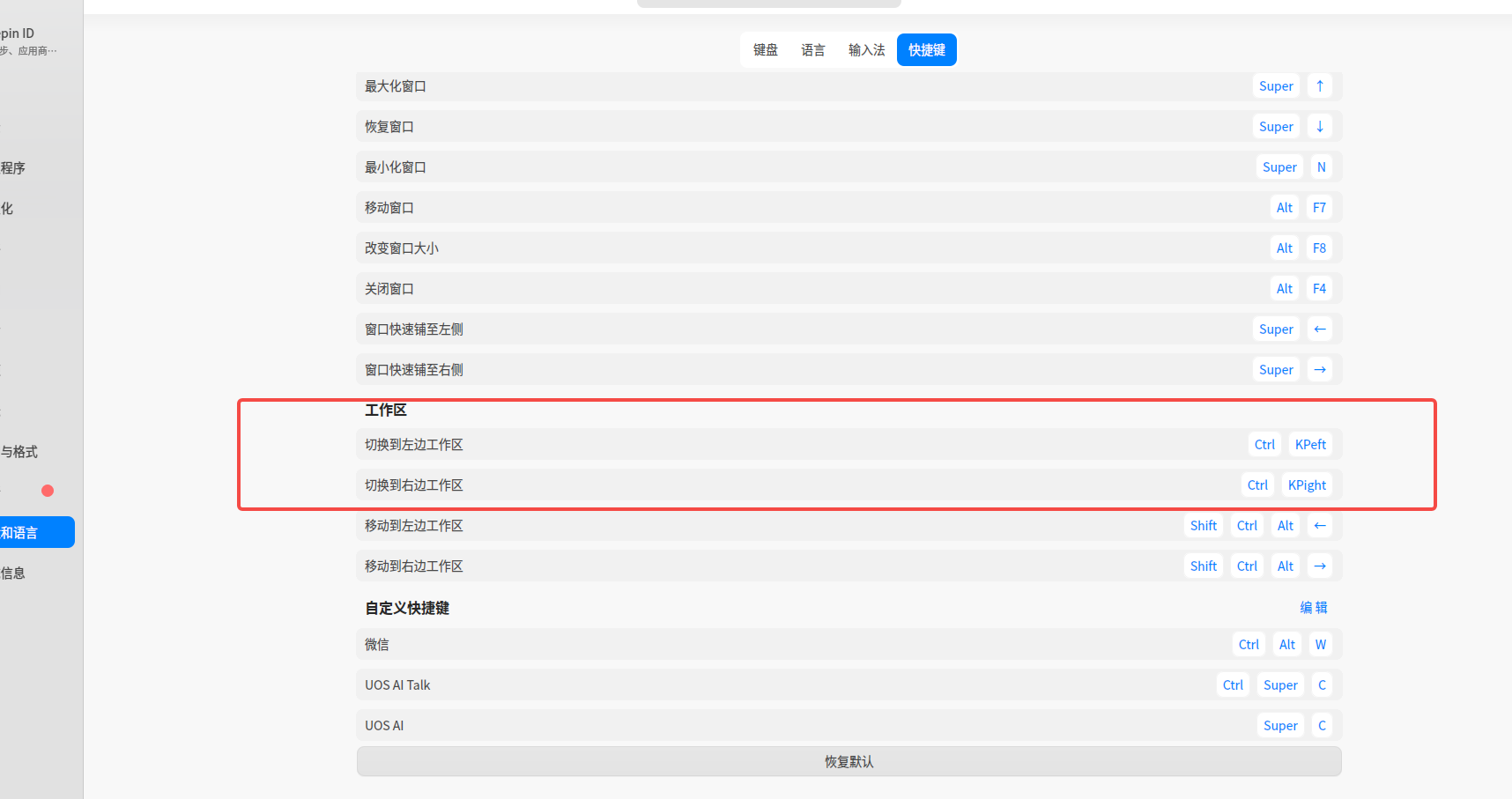1512x799 pixels.
Task: Click the Alt key of 移动窗口
Action: click(1285, 208)
